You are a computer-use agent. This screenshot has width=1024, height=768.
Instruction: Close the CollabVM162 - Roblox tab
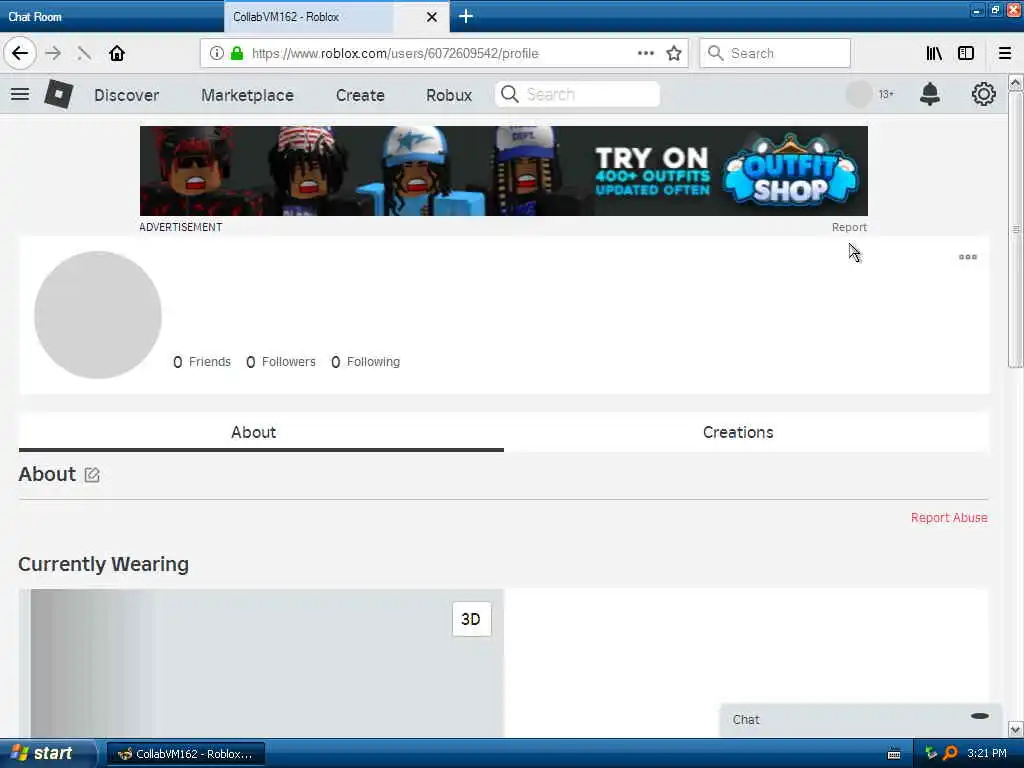point(432,17)
